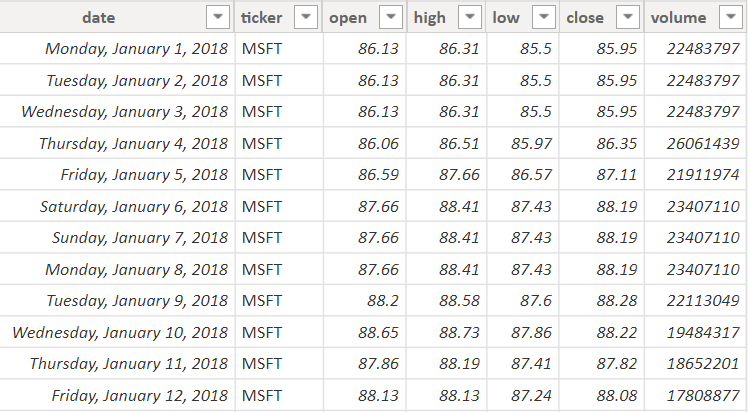Click low value 87.24
The image size is (748, 412).
[x=531, y=395]
